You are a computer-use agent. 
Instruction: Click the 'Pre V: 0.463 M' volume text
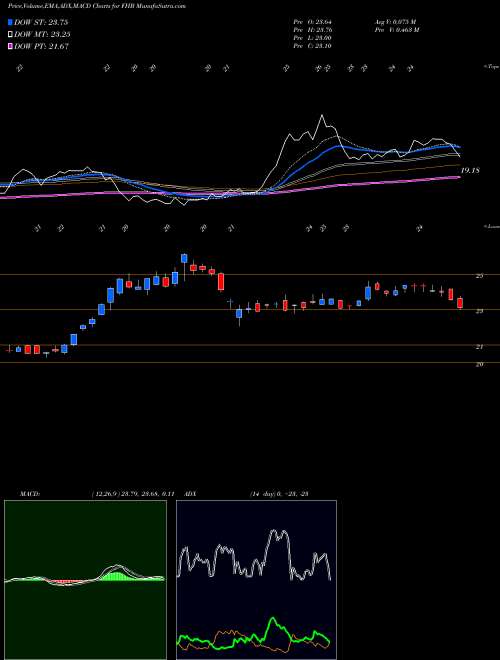[396, 30]
